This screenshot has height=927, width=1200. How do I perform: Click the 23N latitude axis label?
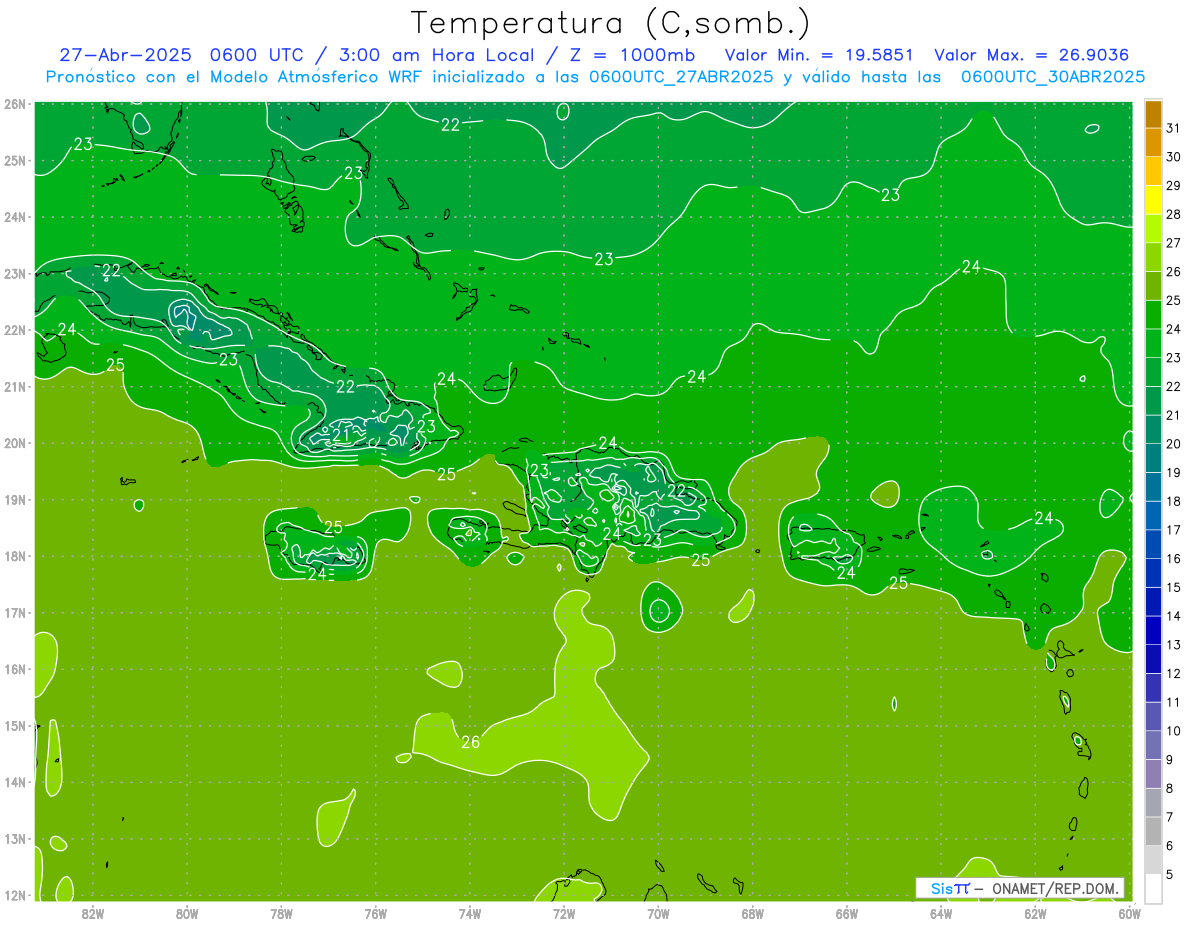15,274
